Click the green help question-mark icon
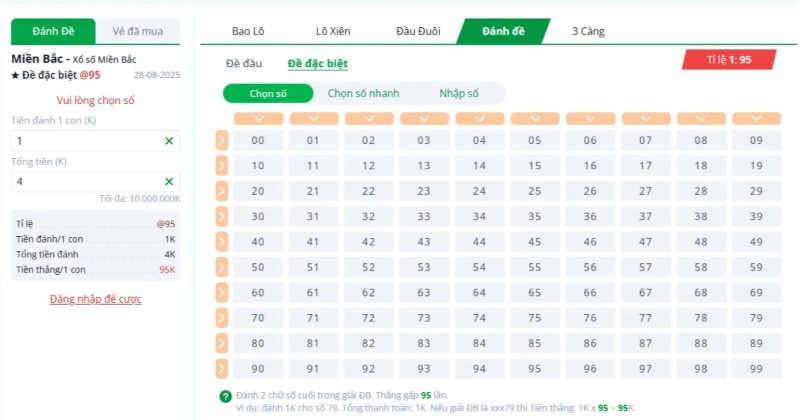Viewport: 800px width, 420px height. (x=226, y=396)
